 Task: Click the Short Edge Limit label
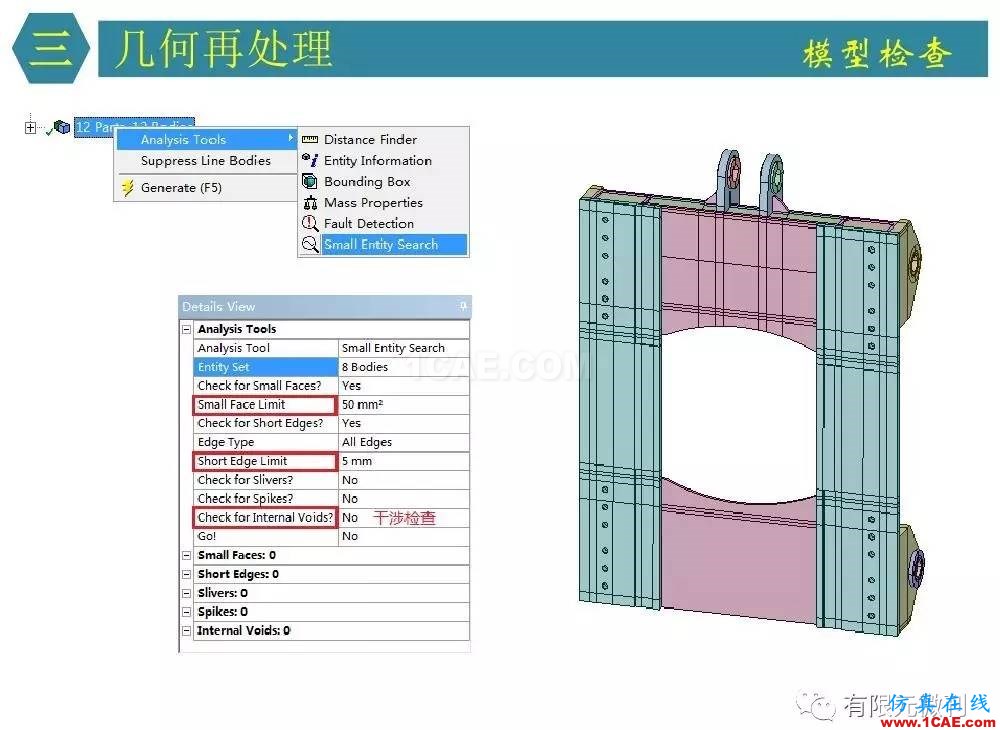[x=265, y=461]
